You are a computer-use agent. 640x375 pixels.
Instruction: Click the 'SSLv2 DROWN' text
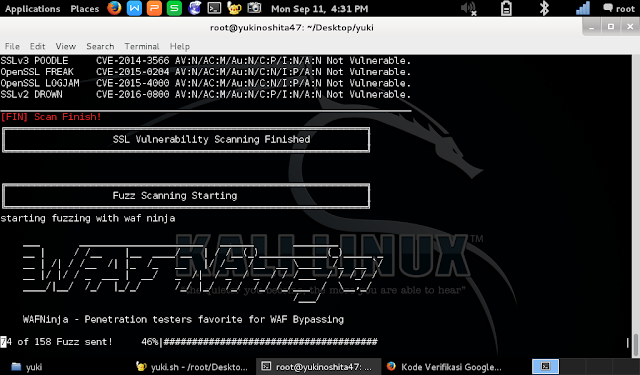[x=31, y=94]
